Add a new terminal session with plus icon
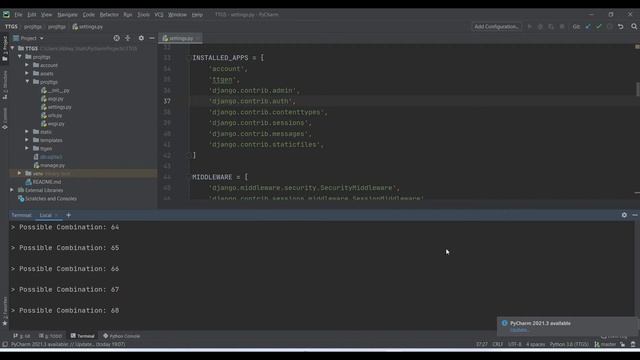Viewport: 640px width, 360px height. (69, 215)
